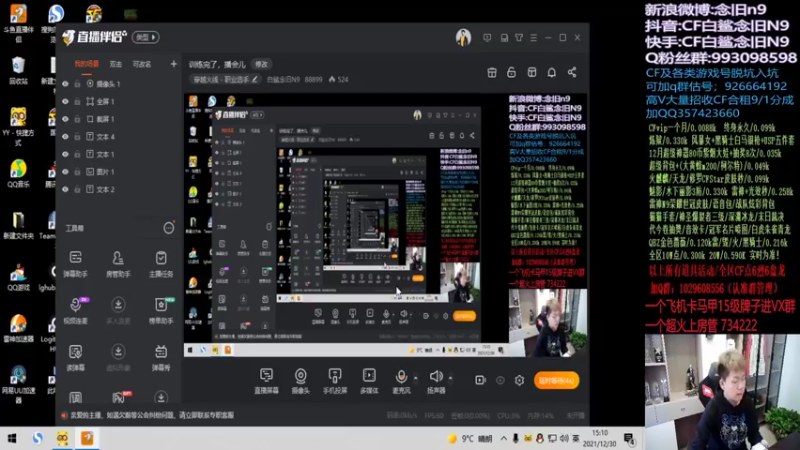Open the 弹幕助手 tool
Viewport: 800px width, 450px height.
click(76, 263)
